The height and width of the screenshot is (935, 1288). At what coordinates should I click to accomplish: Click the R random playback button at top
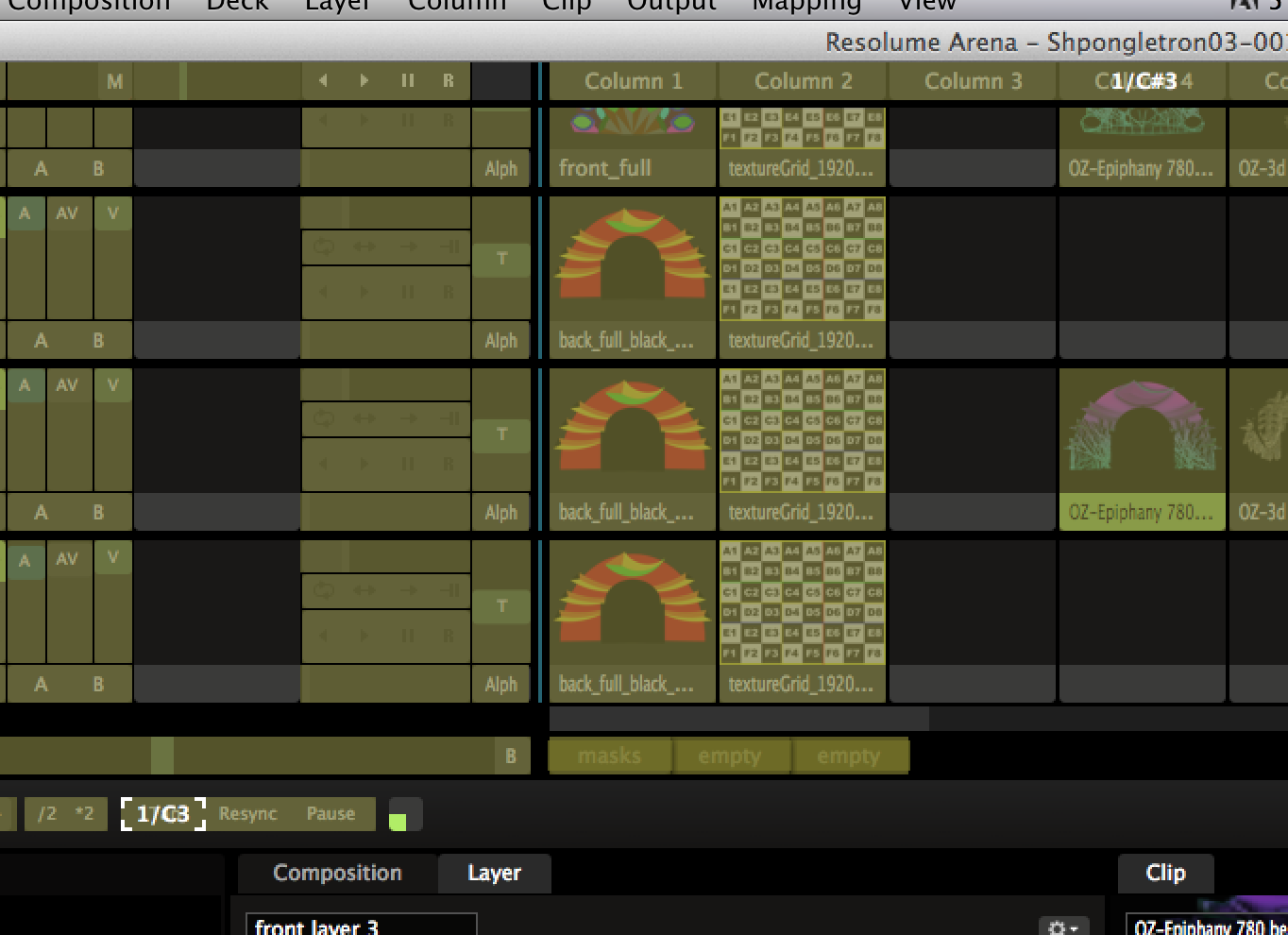point(449,81)
